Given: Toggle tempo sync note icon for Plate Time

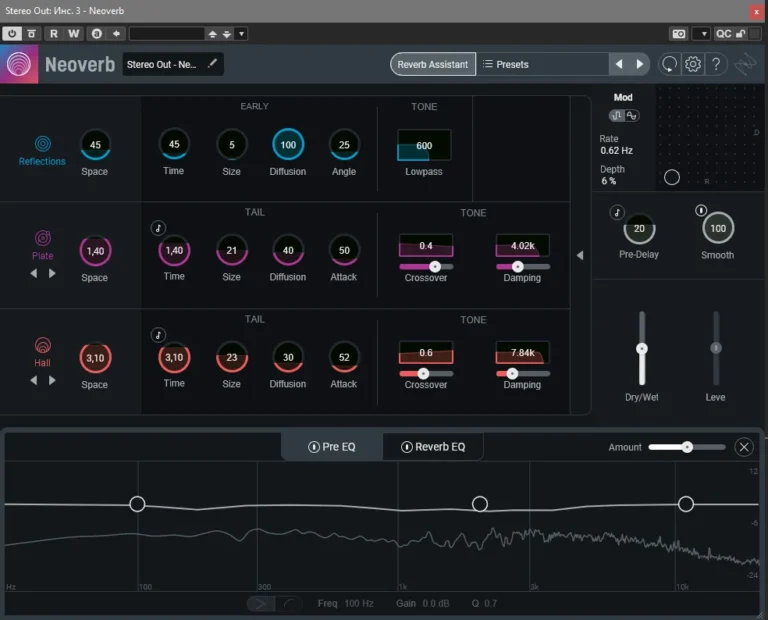Looking at the screenshot, I should [x=158, y=228].
